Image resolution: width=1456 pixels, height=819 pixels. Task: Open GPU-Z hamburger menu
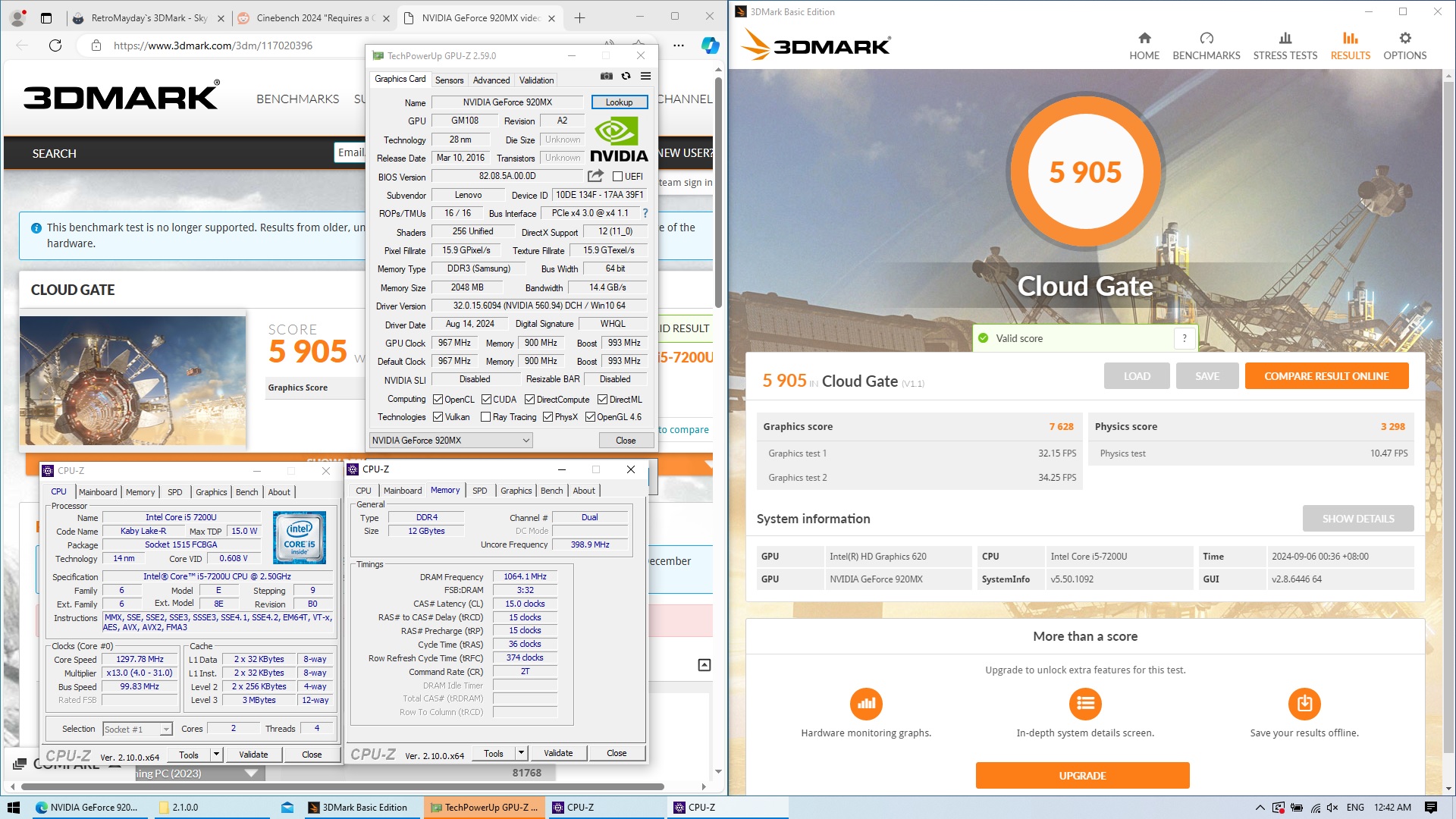point(645,76)
